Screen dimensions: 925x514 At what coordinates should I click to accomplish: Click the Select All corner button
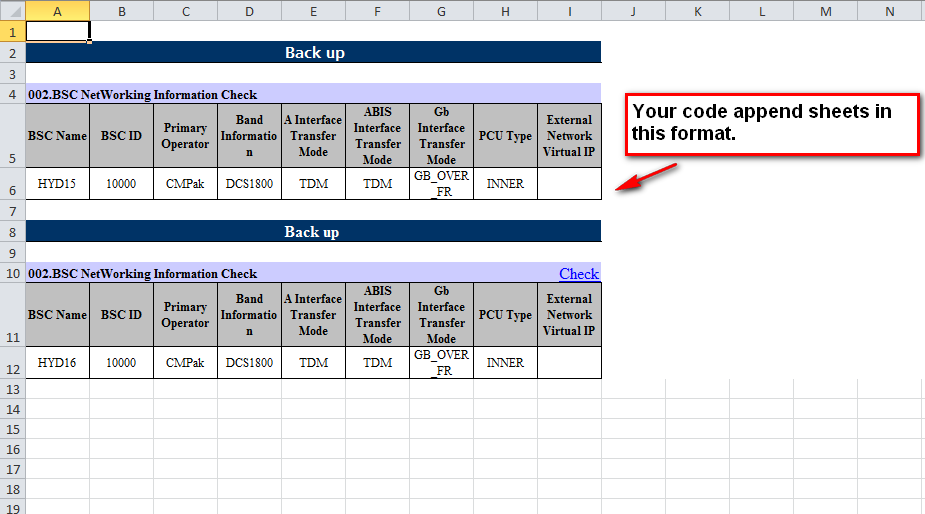coord(12,11)
